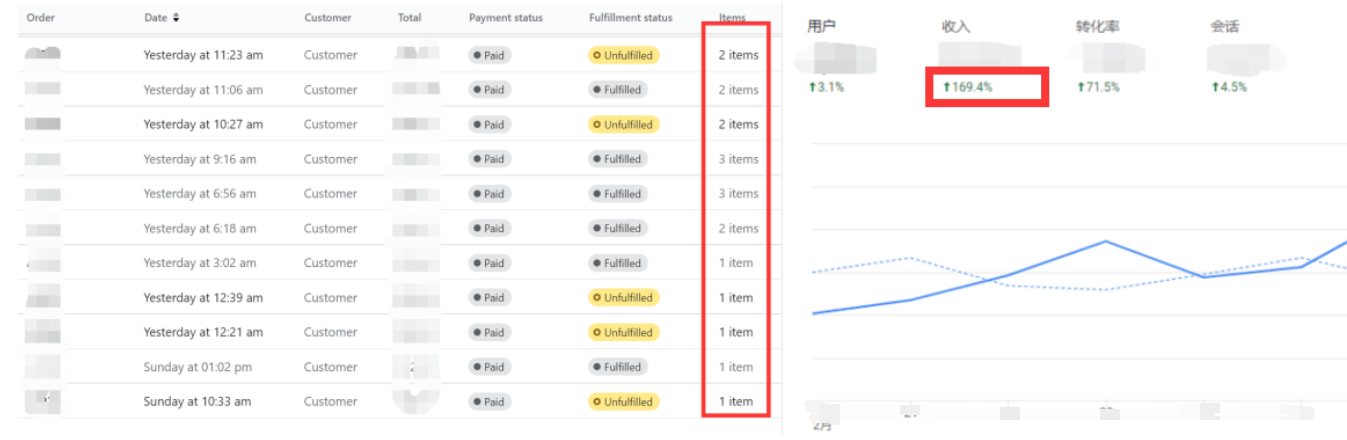Click the Total column header
The width and height of the screenshot is (1347, 440).
409,18
